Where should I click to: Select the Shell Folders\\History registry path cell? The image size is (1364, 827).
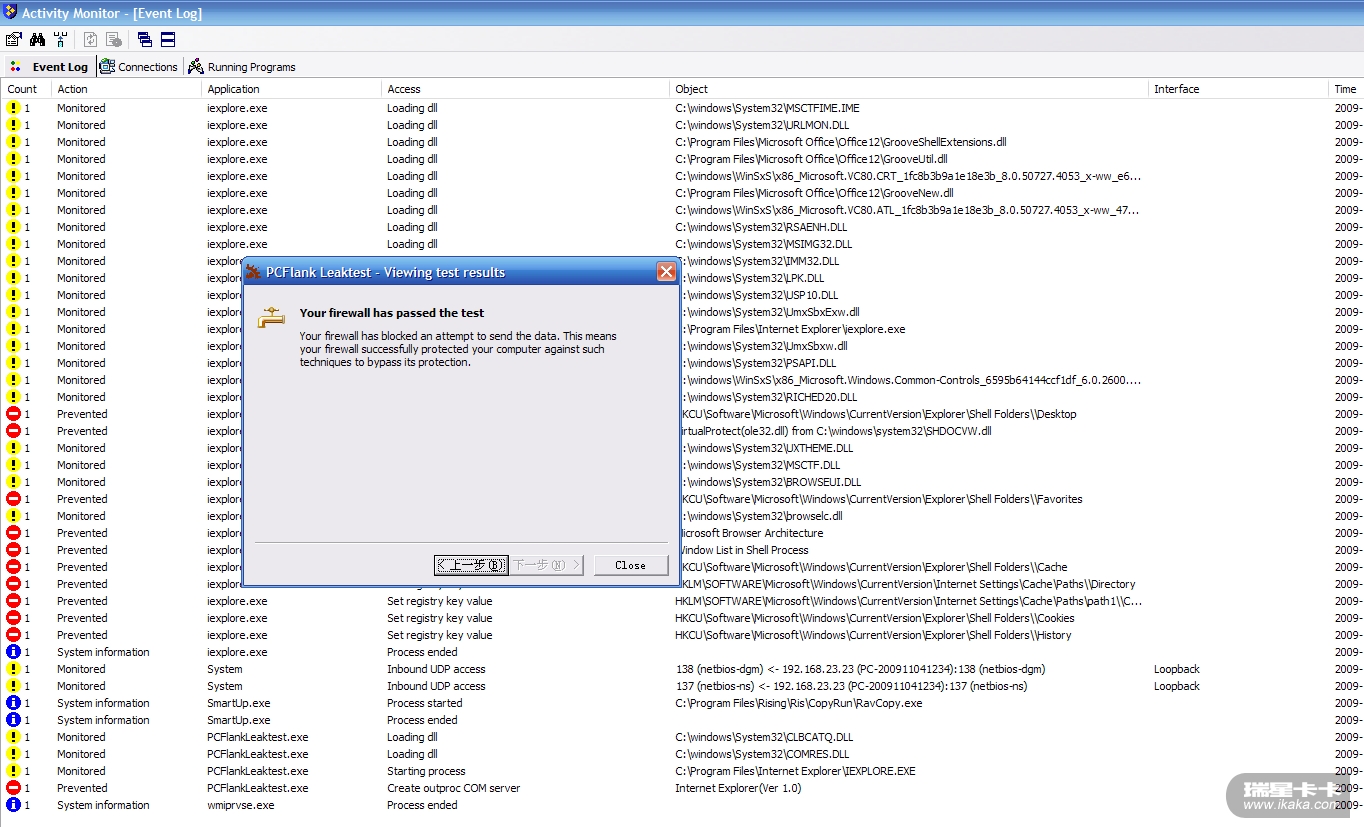click(873, 635)
